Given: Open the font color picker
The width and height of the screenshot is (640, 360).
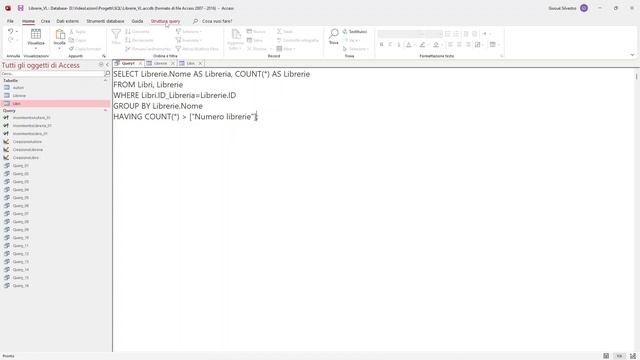Looking at the screenshot, I should [409, 44].
